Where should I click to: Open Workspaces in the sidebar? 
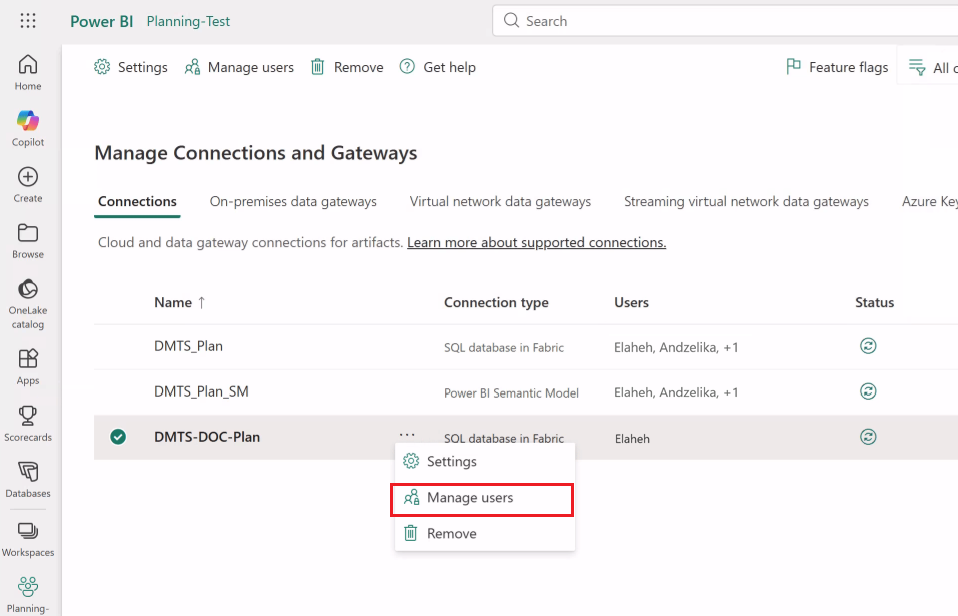point(27,539)
